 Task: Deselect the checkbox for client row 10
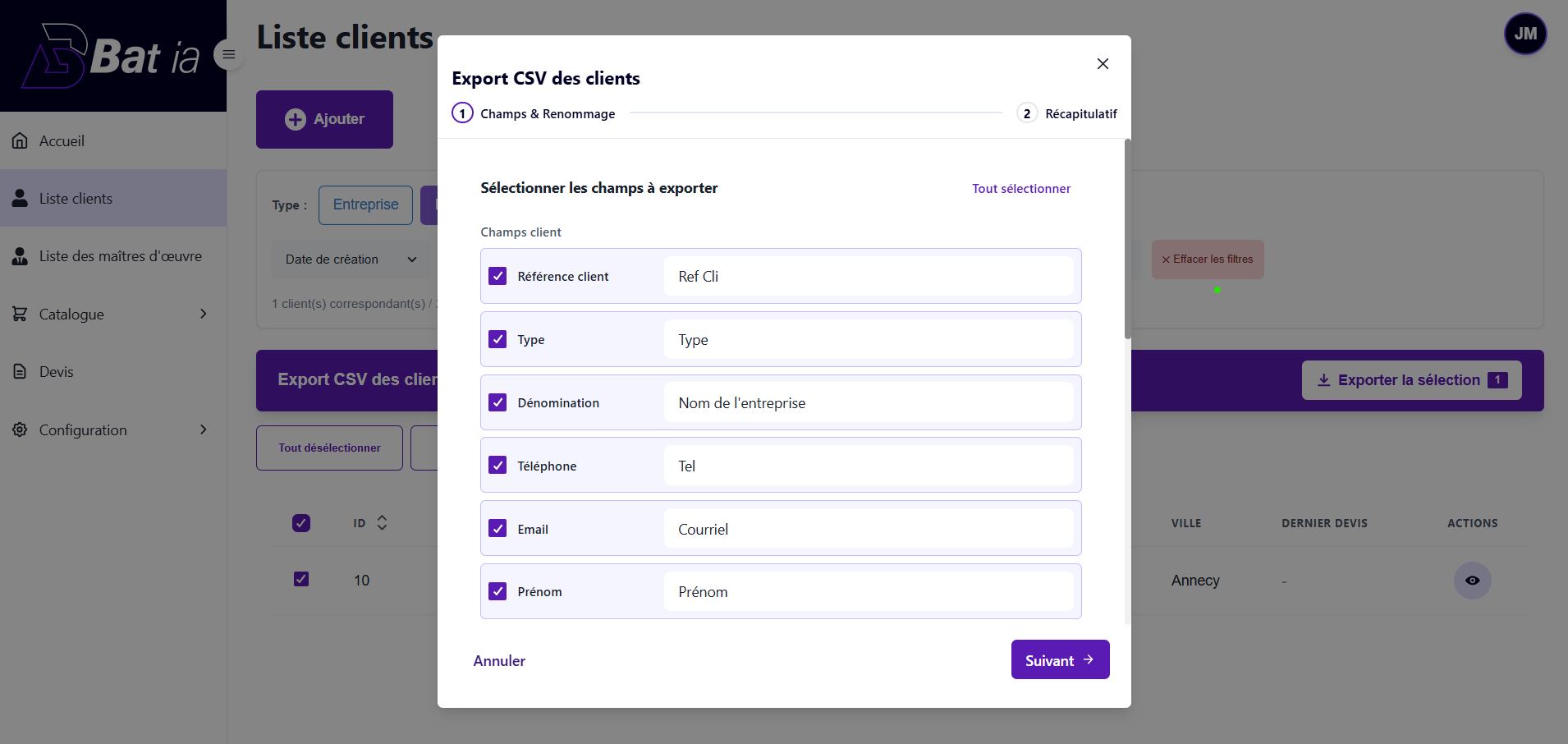click(301, 579)
